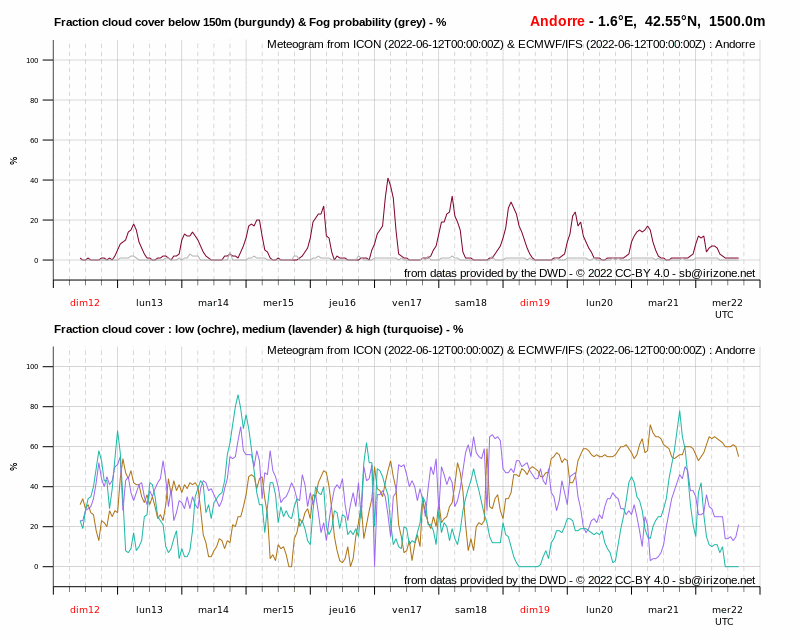Click 'jeu16' label under the bottom chart
The height and width of the screenshot is (640, 800).
(x=342, y=609)
